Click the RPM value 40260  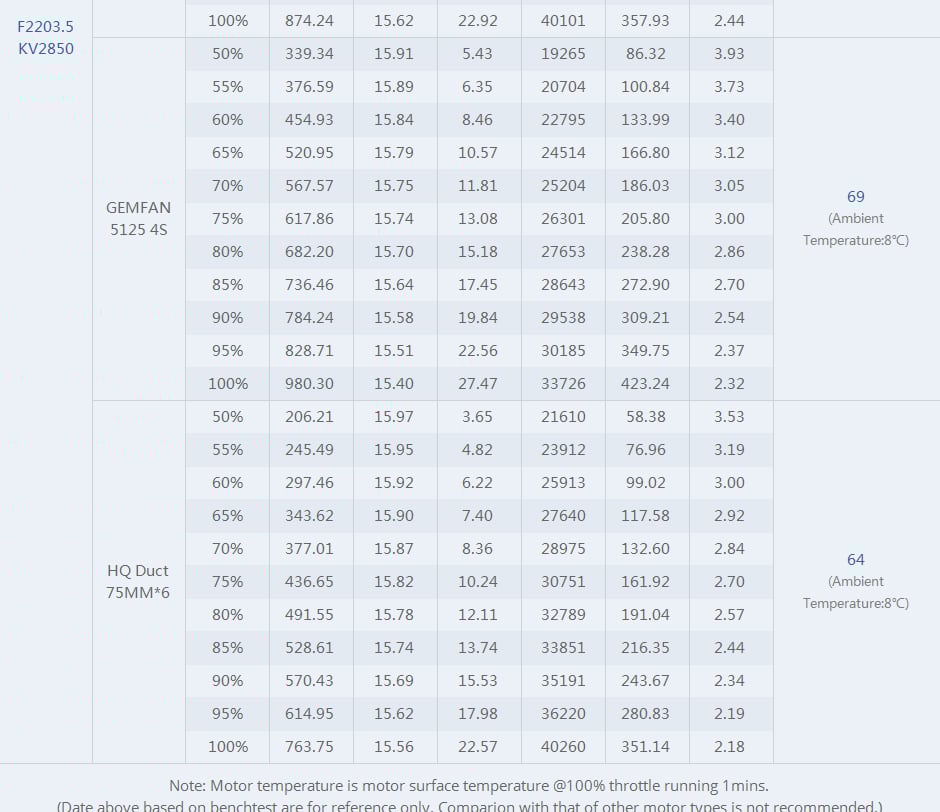[x=563, y=746]
